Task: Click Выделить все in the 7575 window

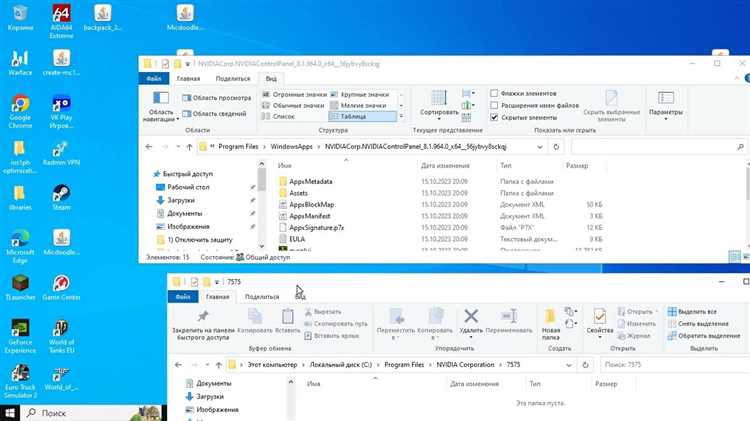Action: pyautogui.click(x=692, y=311)
